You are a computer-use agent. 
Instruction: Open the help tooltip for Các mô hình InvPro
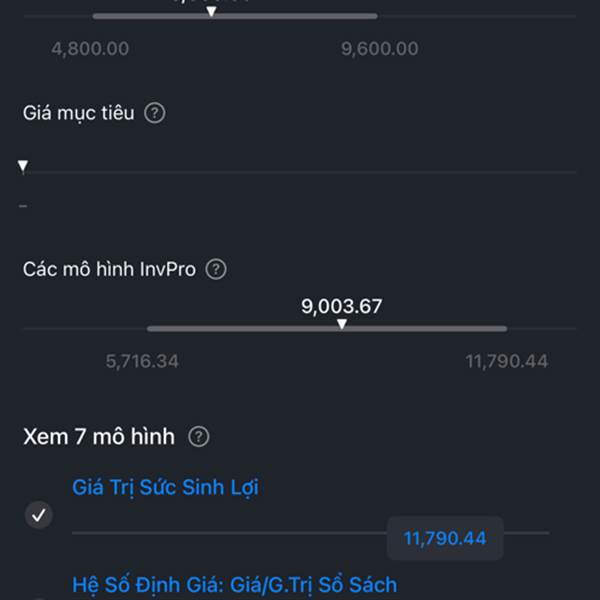[x=216, y=269]
